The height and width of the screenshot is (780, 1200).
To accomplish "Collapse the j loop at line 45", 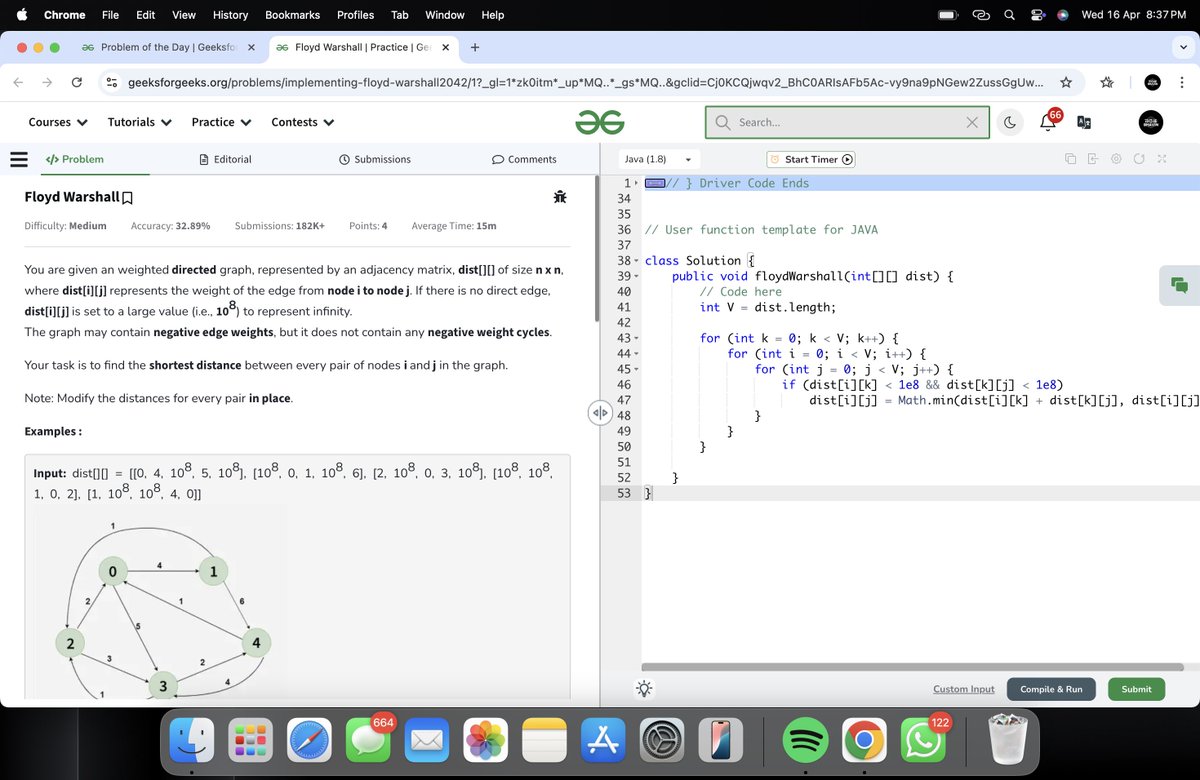I will pos(636,370).
